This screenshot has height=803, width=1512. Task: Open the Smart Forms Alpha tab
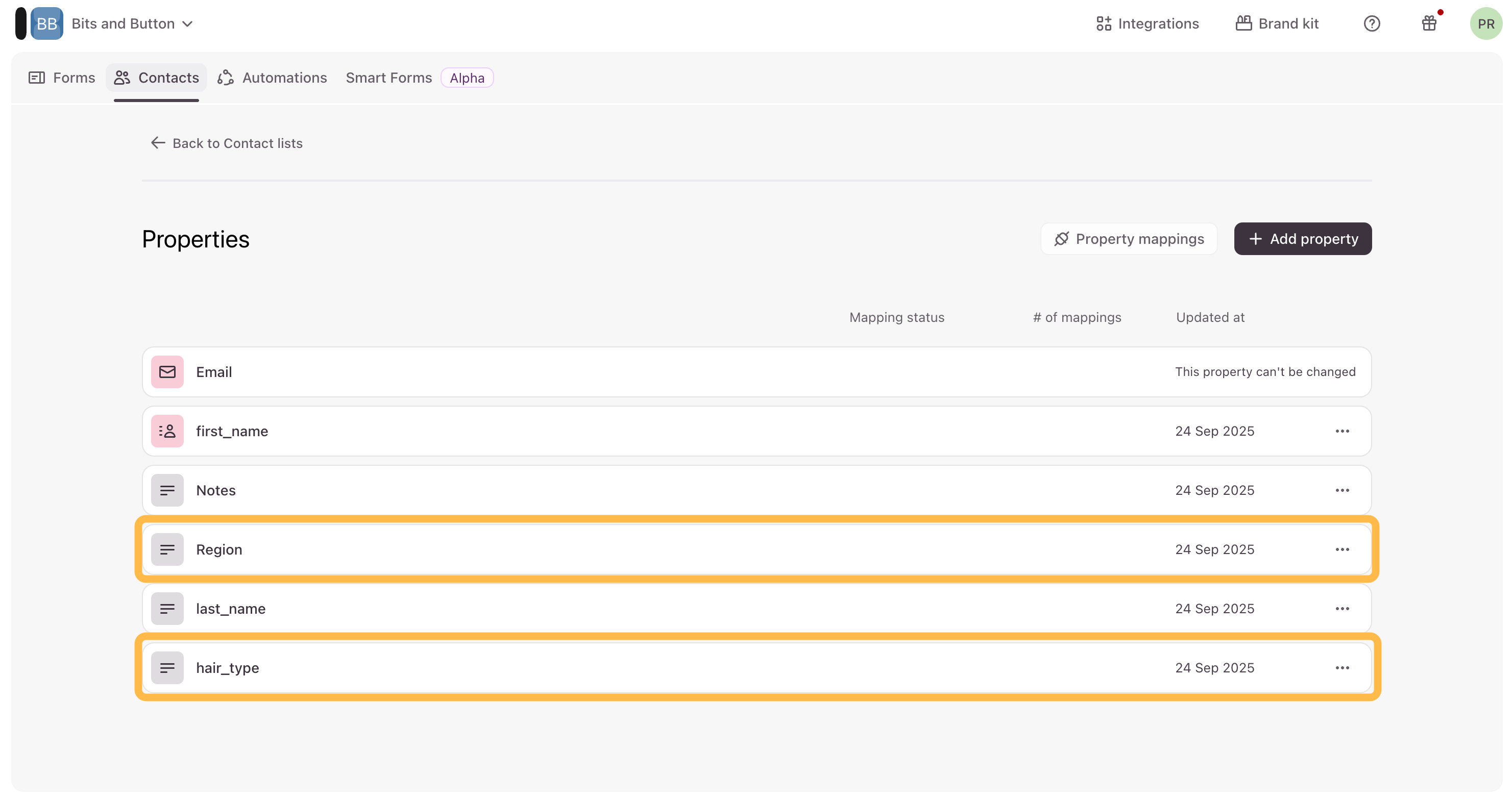pyautogui.click(x=419, y=78)
